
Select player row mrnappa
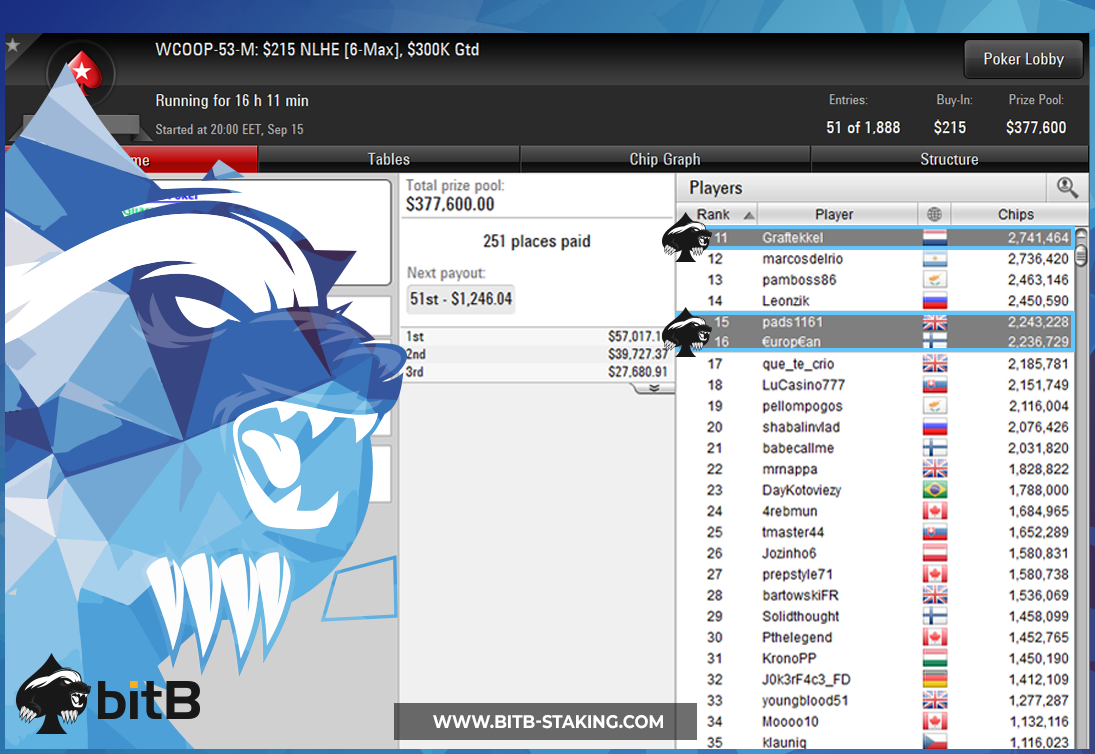(x=876, y=469)
